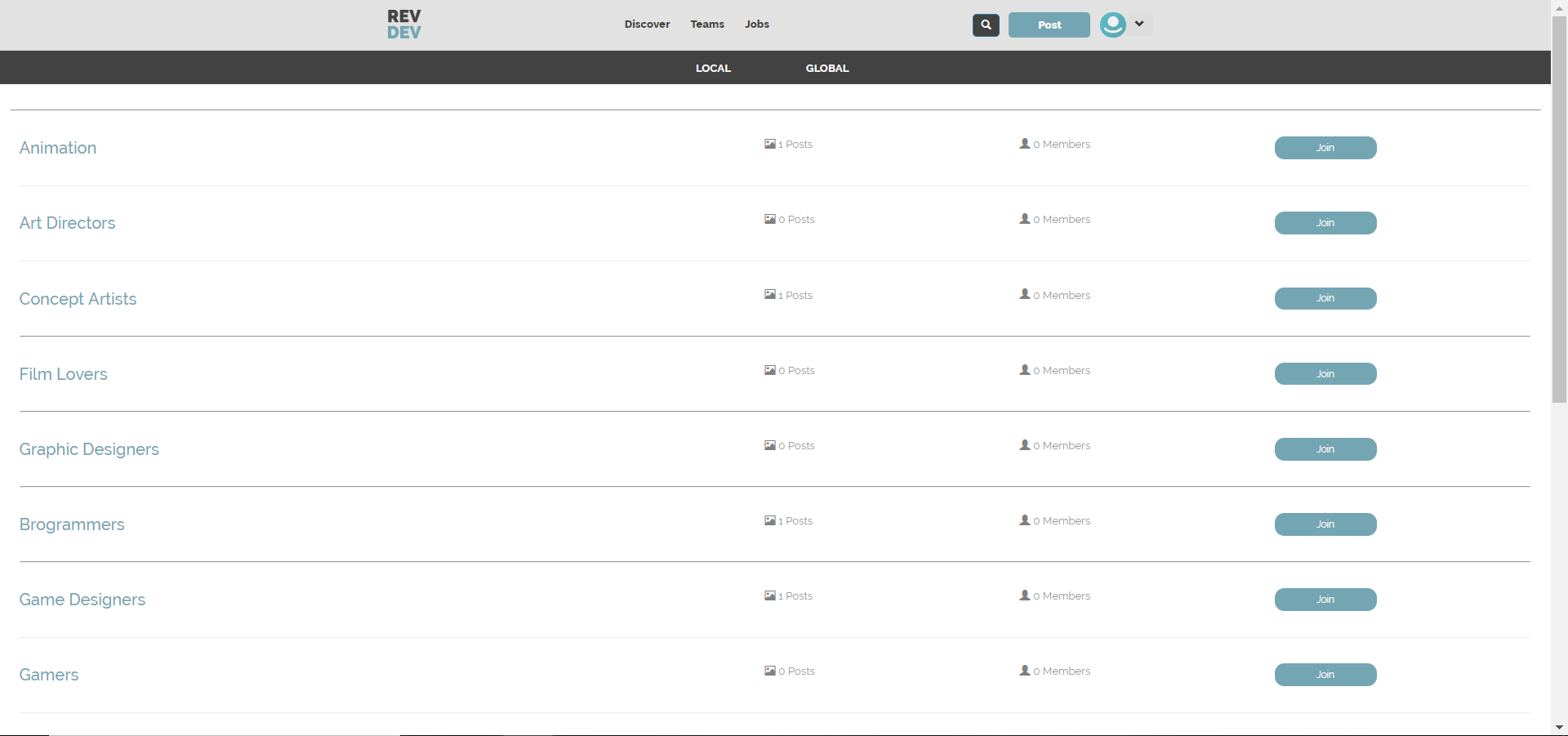Click the Post button

click(x=1049, y=25)
